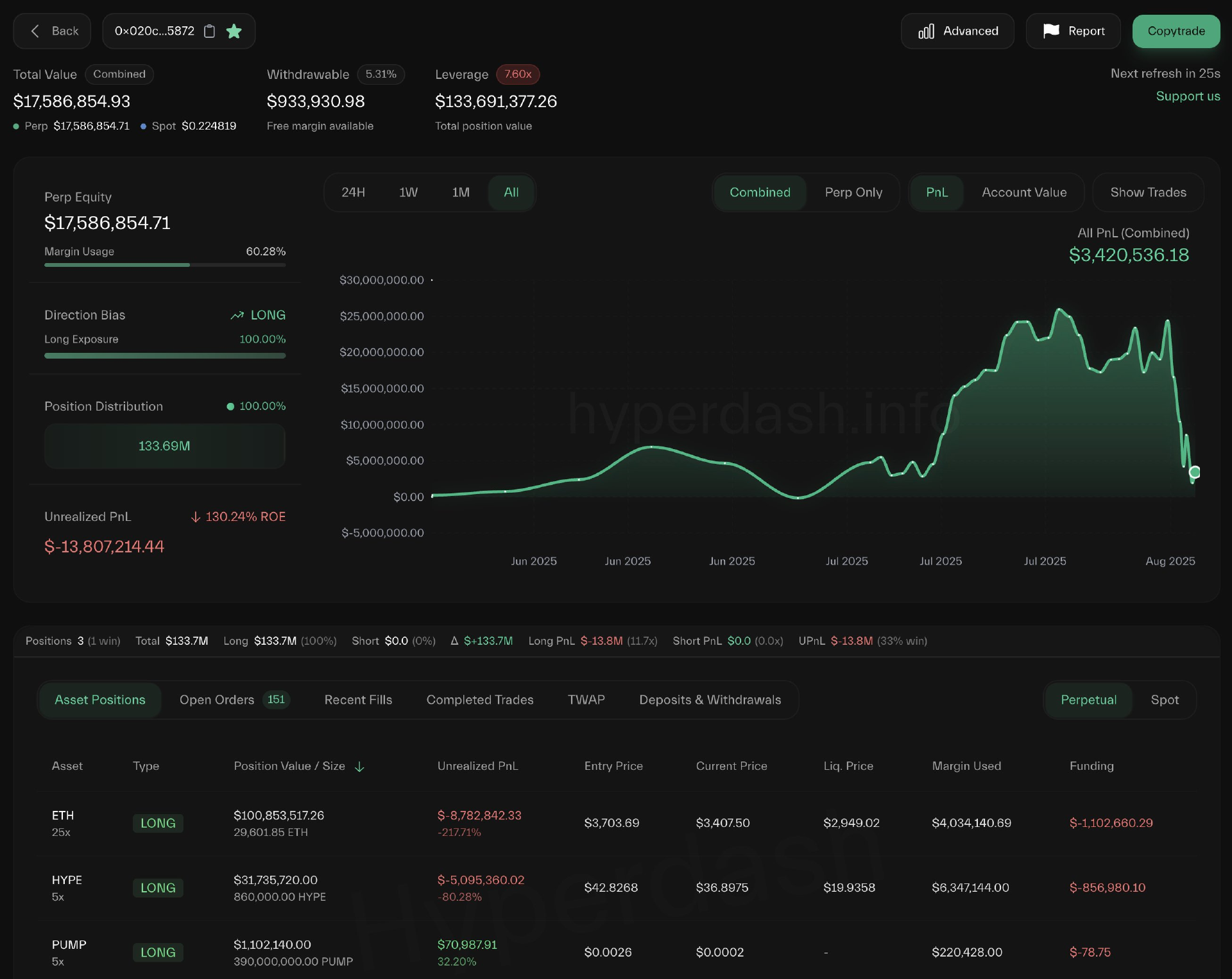Open Advanced view with bar chart icon
Viewport: 1232px width, 979px height.
pyautogui.click(x=957, y=31)
